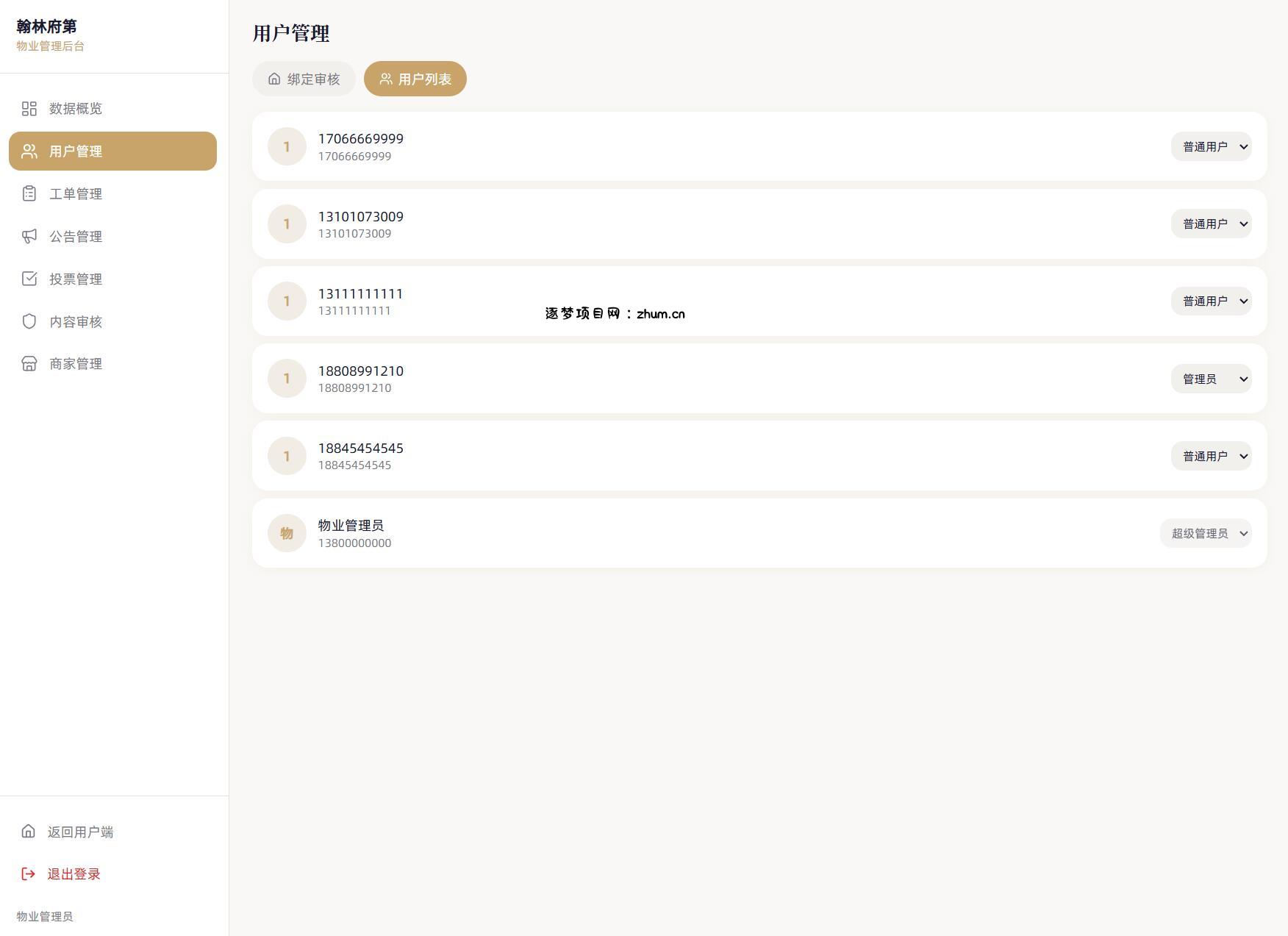
Task: Click user name 17066669999 heading
Action: (360, 139)
